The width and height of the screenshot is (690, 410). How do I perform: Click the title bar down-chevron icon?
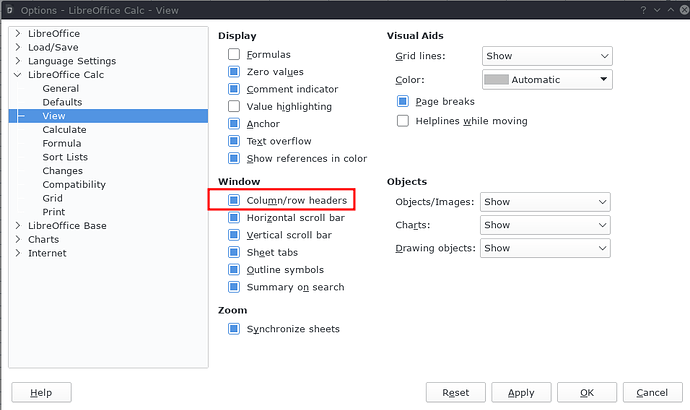click(657, 10)
